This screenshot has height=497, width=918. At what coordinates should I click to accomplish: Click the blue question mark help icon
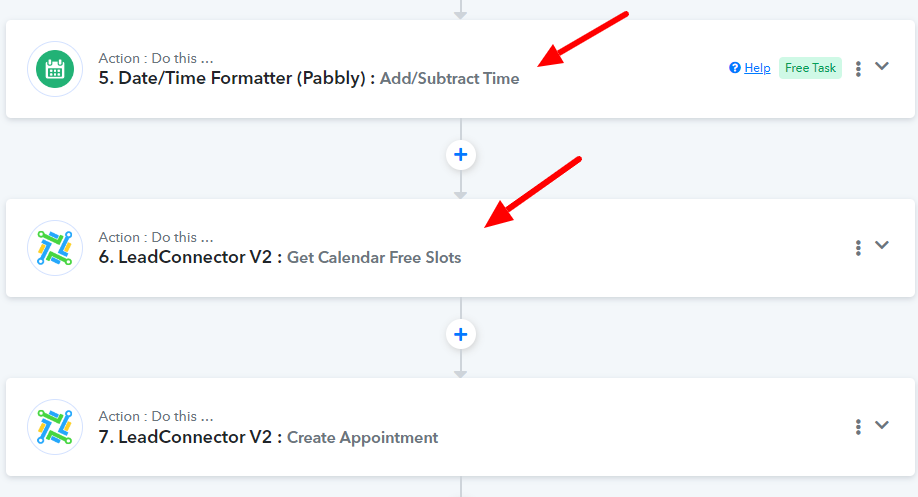click(735, 68)
